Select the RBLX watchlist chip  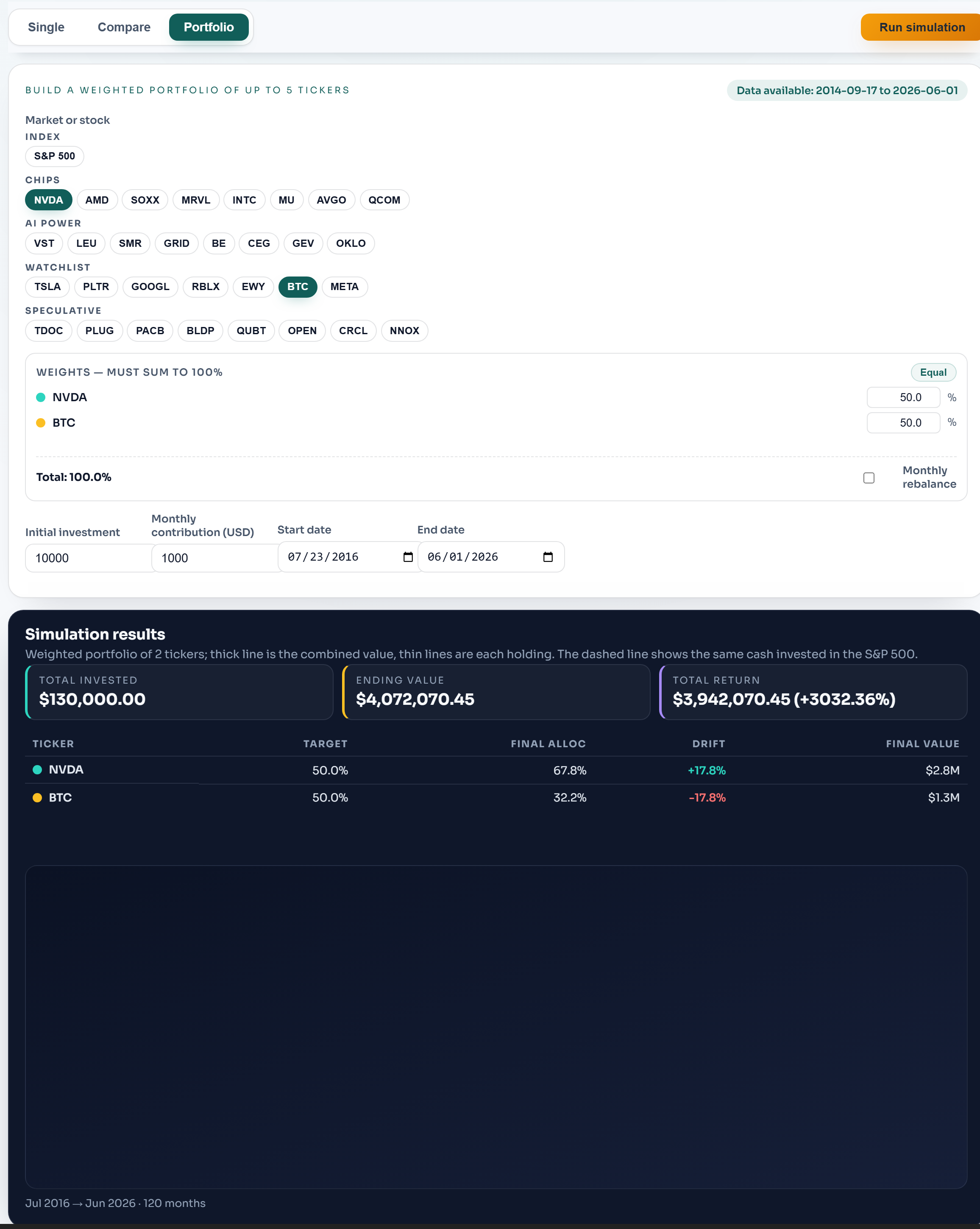(206, 287)
